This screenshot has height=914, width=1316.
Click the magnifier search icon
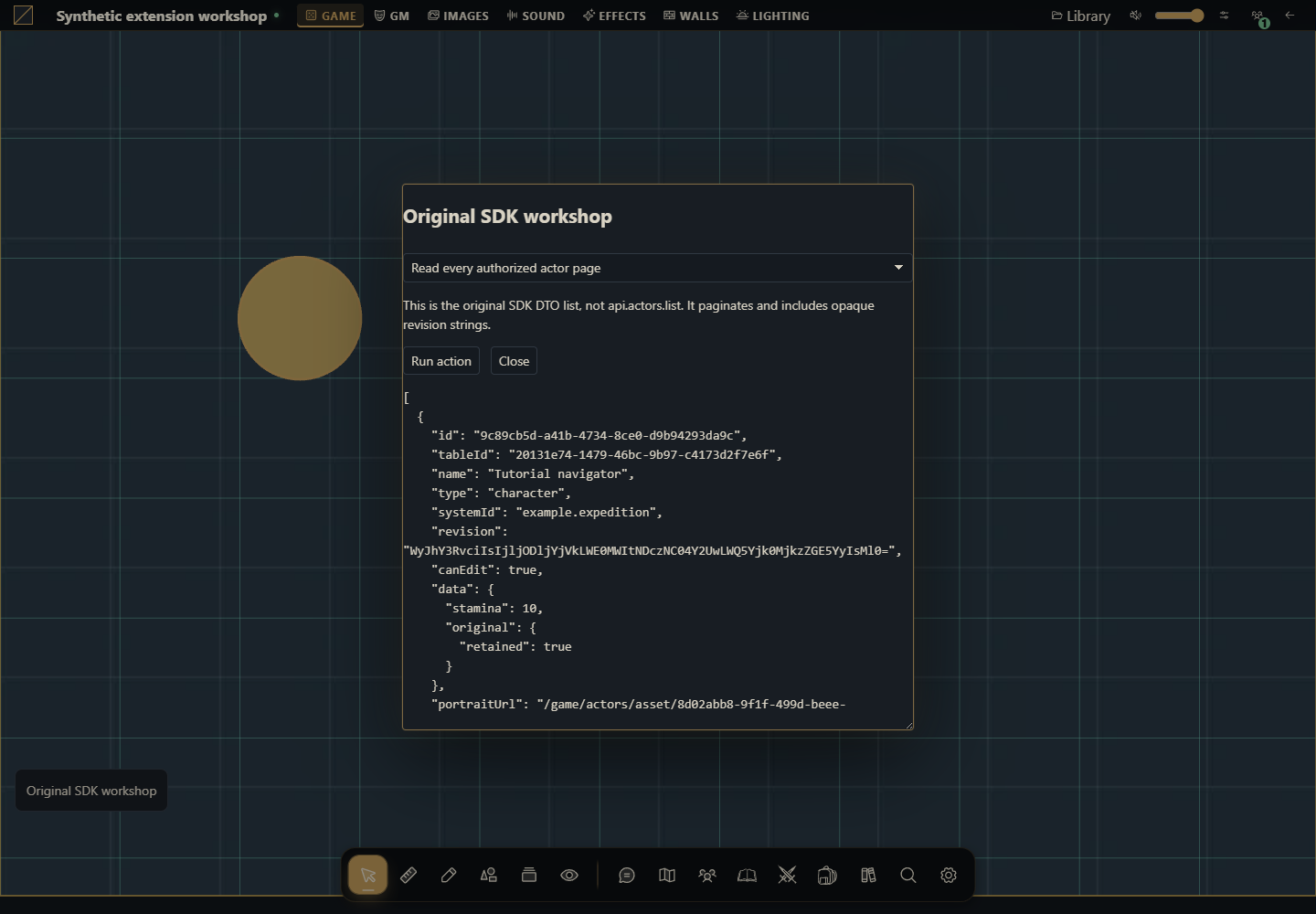pos(908,876)
